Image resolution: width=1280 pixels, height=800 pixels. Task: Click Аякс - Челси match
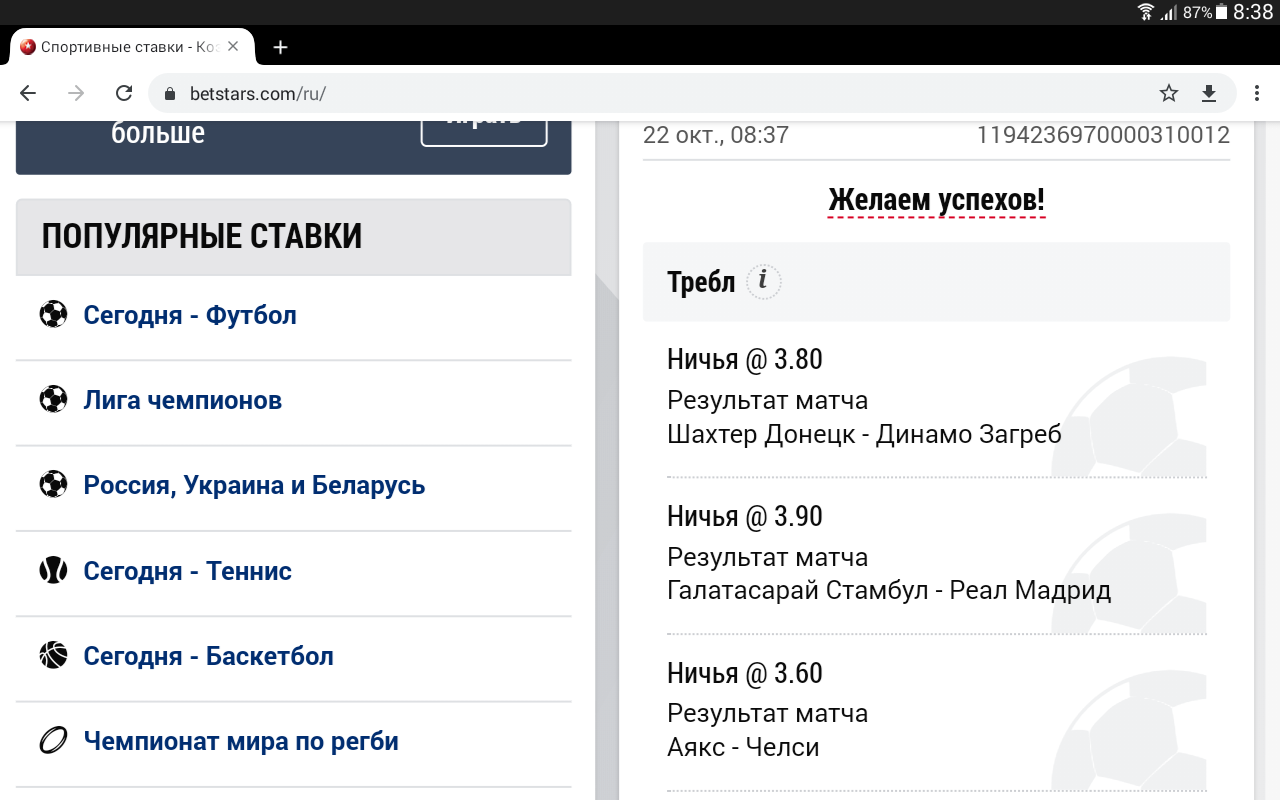tap(743, 748)
